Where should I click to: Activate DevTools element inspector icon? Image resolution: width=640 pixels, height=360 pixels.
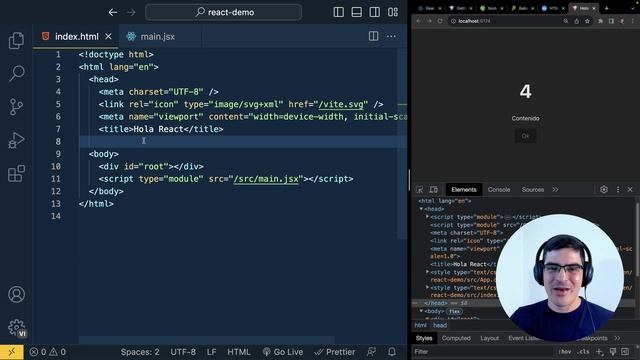click(x=420, y=189)
